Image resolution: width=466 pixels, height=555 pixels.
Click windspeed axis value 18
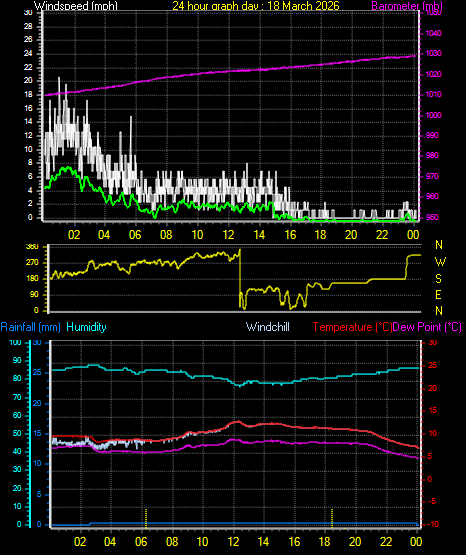[x=28, y=95]
